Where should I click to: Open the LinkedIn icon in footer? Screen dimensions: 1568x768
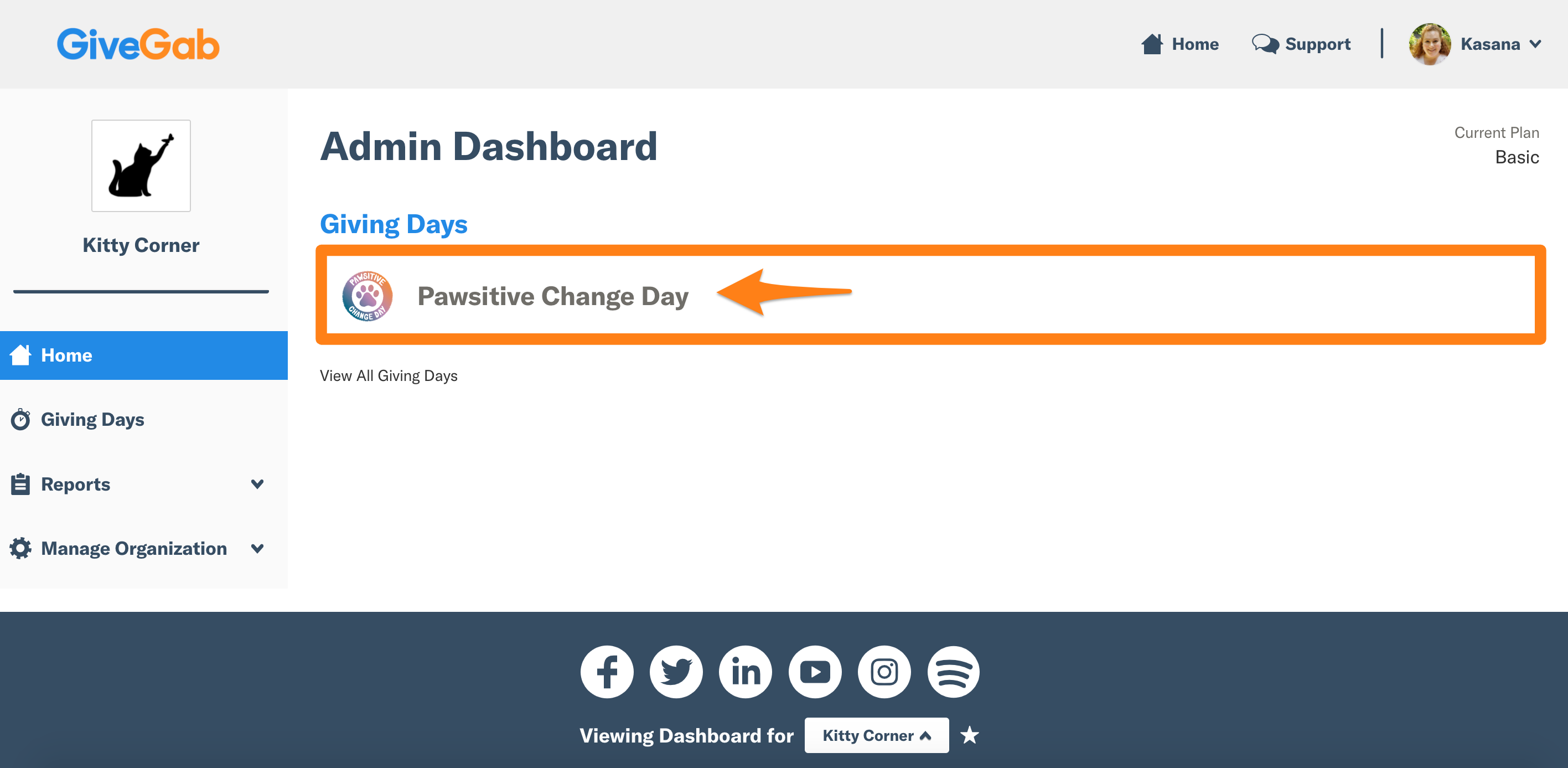tap(745, 672)
